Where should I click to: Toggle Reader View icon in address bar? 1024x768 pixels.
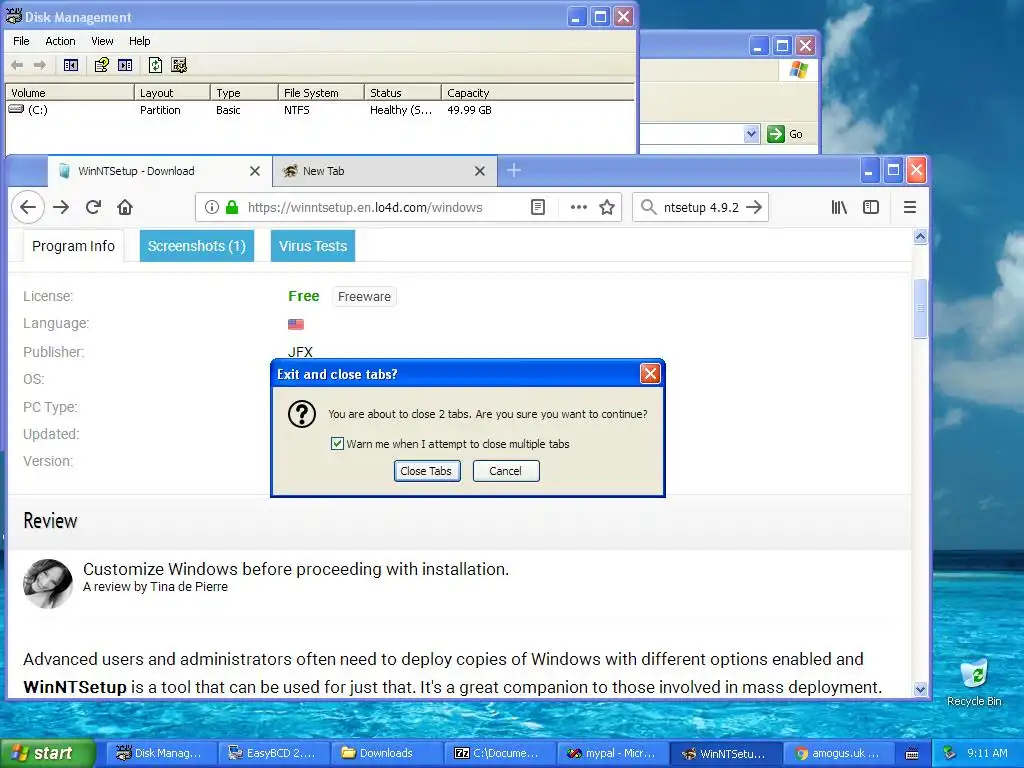tap(537, 207)
